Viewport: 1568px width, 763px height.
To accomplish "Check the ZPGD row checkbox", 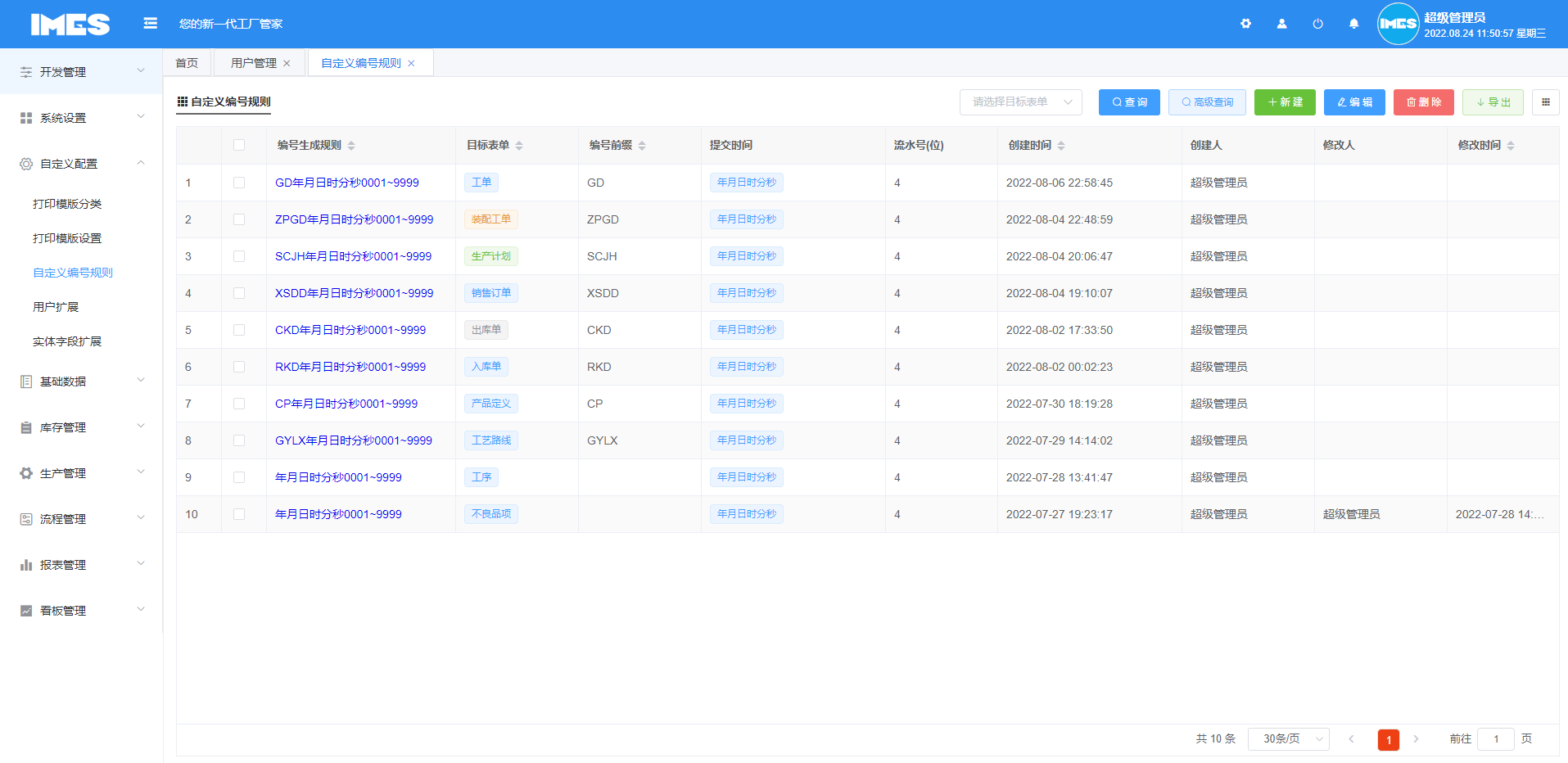I will (x=239, y=219).
